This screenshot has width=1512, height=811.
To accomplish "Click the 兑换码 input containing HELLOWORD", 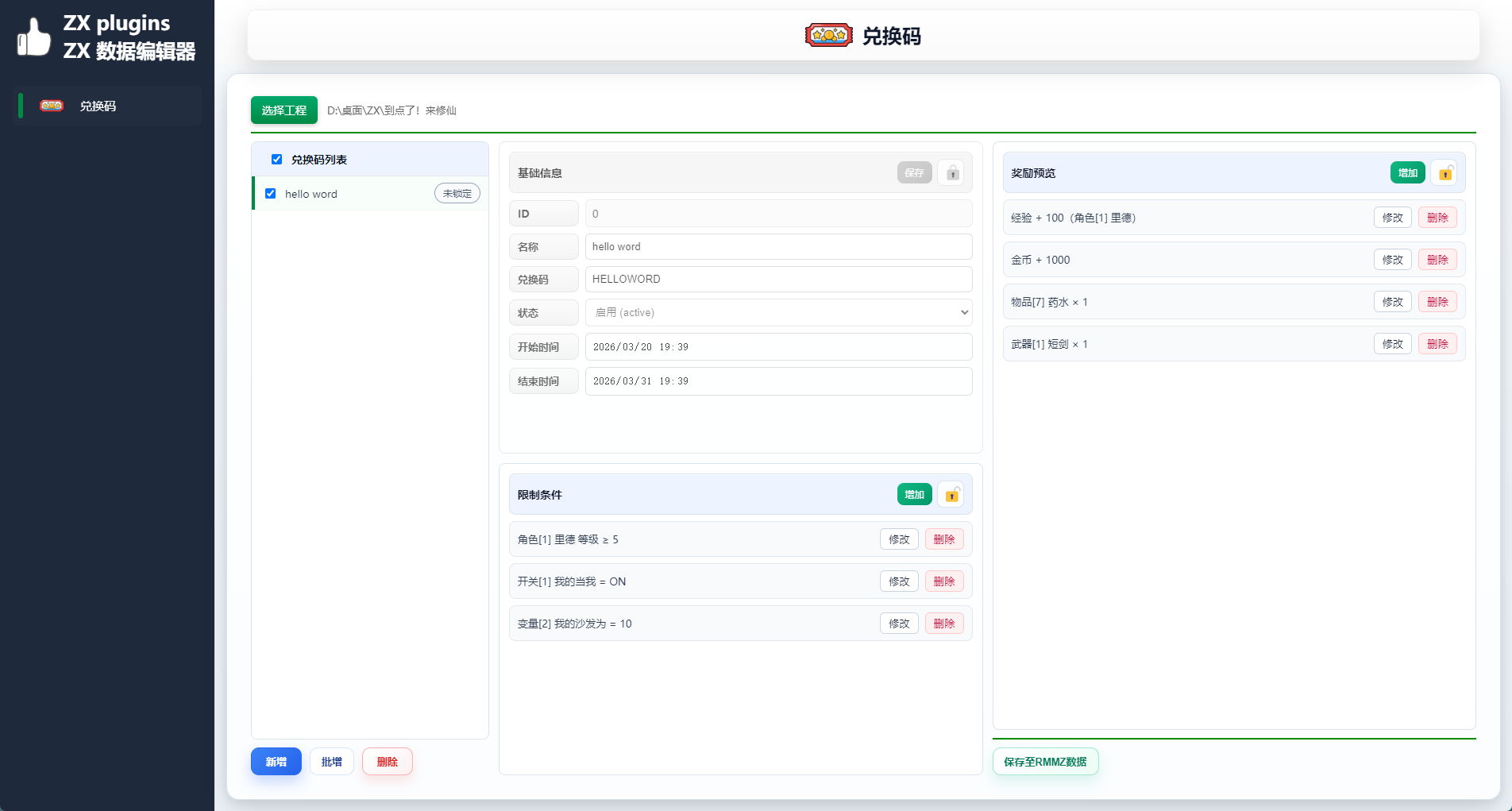I will click(x=778, y=280).
